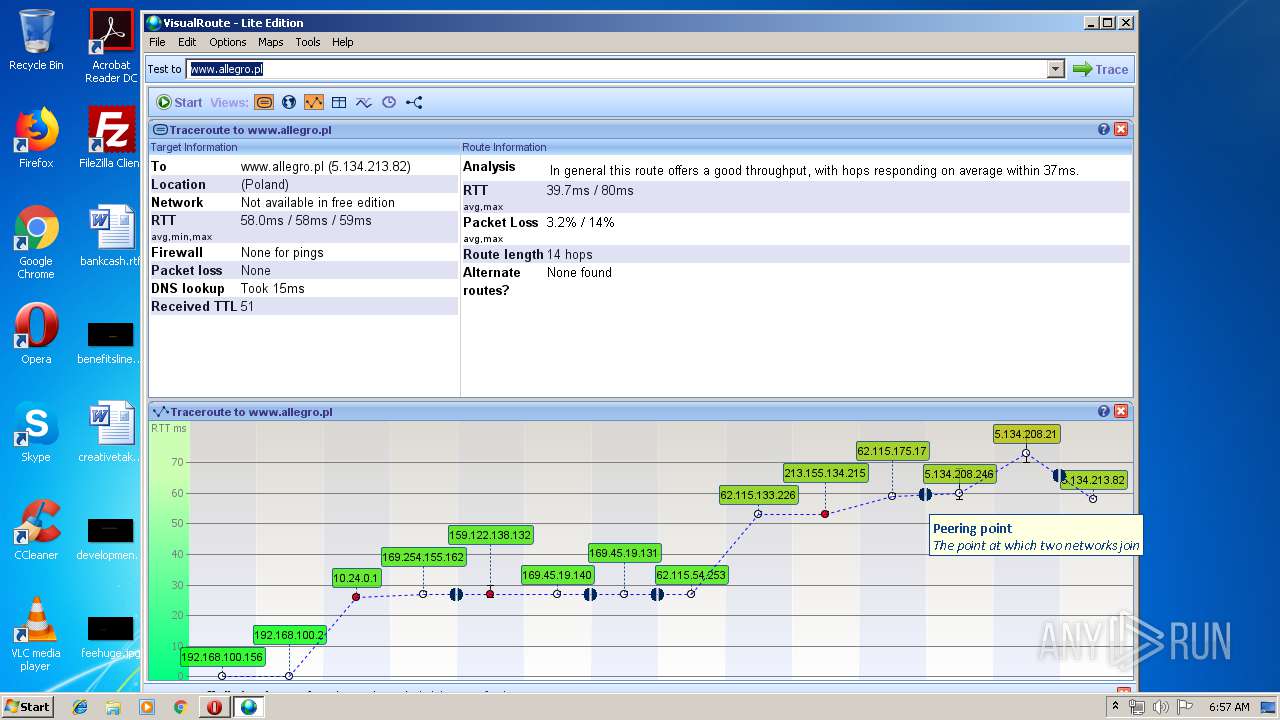1280x720 pixels.
Task: Click the Opera icon in the taskbar
Action: click(214, 707)
